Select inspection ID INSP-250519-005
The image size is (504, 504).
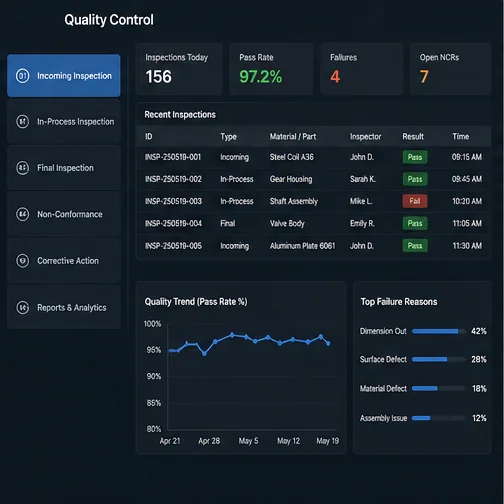click(x=173, y=246)
